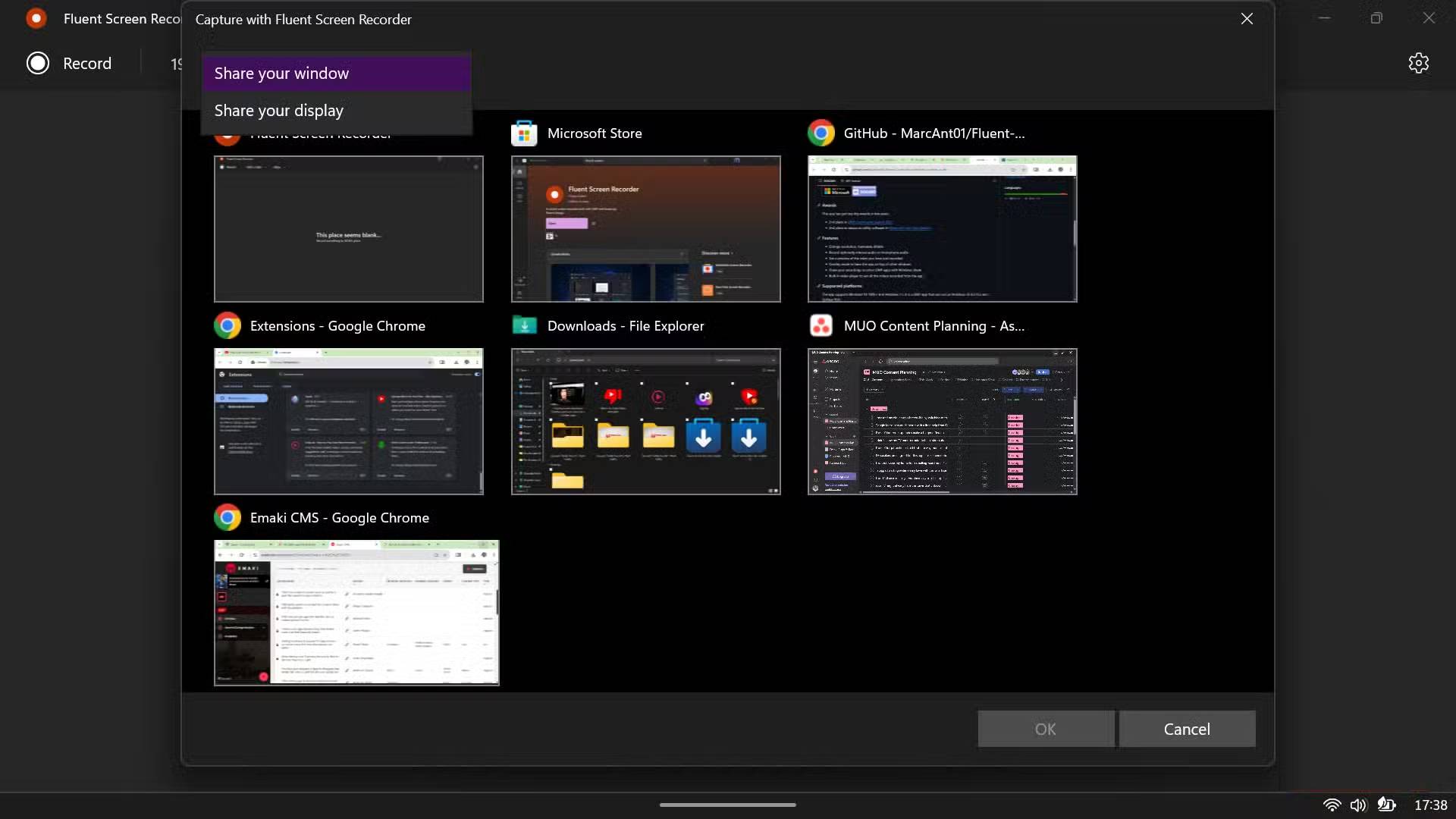Image resolution: width=1456 pixels, height=819 pixels.
Task: Click the Chrome icon next to GitHub window title
Action: [x=821, y=133]
